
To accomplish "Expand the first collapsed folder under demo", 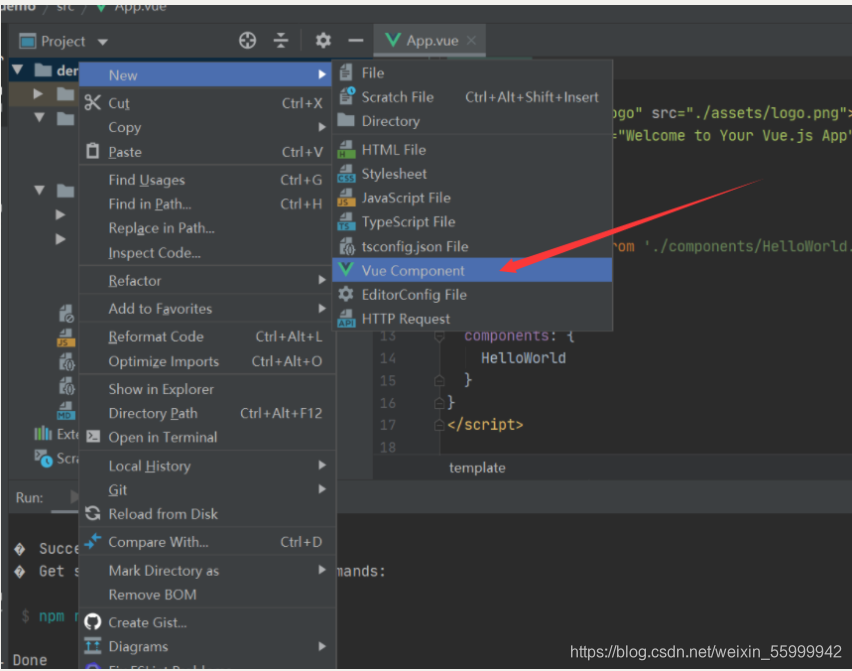I will click(x=38, y=93).
